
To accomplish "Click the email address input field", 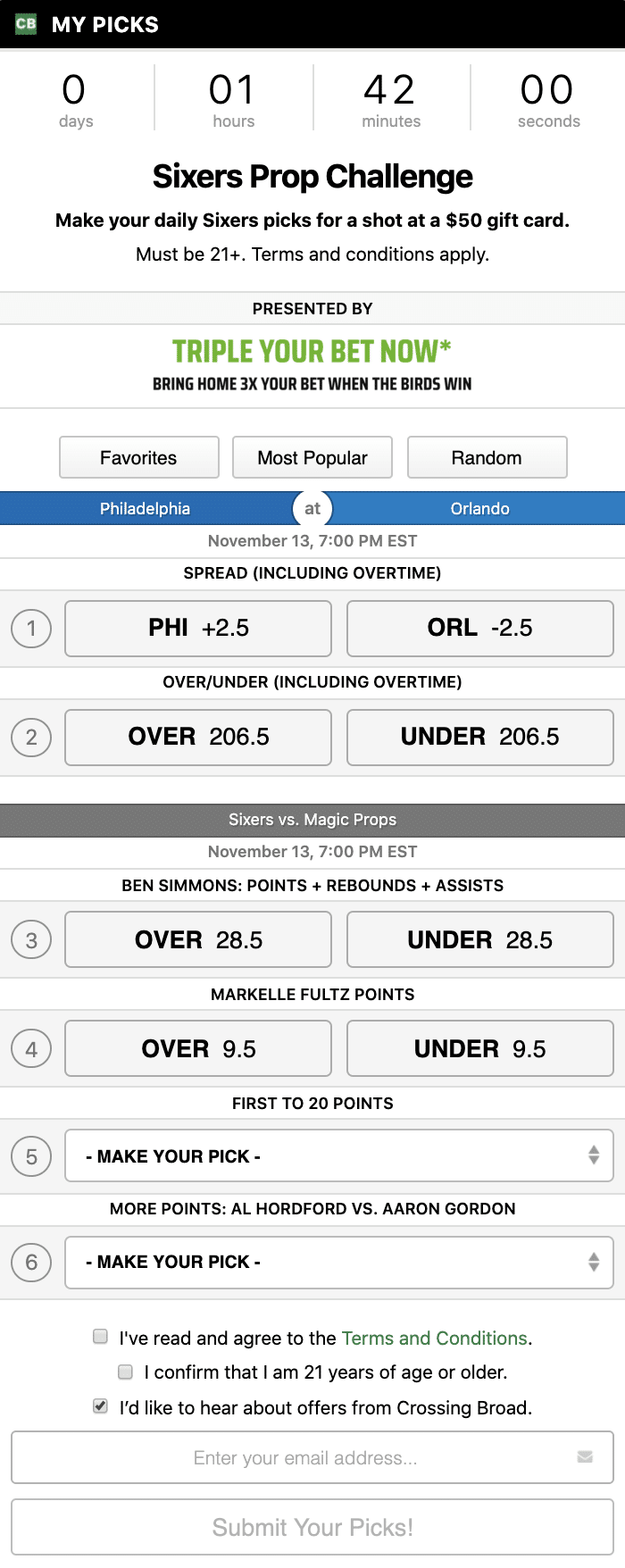I will click(x=304, y=1457).
